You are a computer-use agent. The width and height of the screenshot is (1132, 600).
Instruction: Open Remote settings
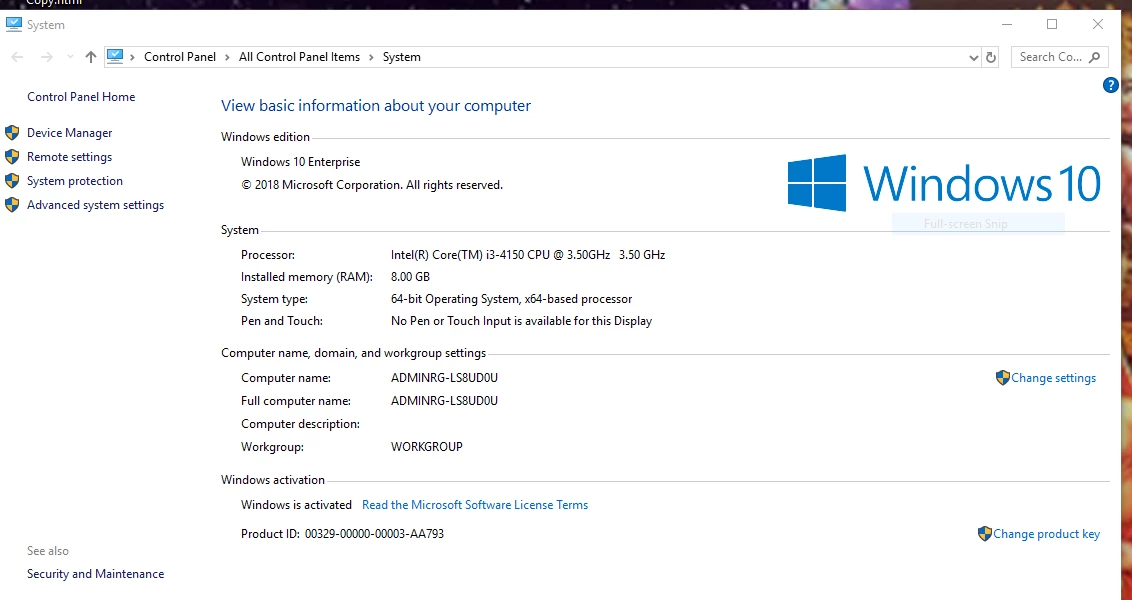point(69,157)
